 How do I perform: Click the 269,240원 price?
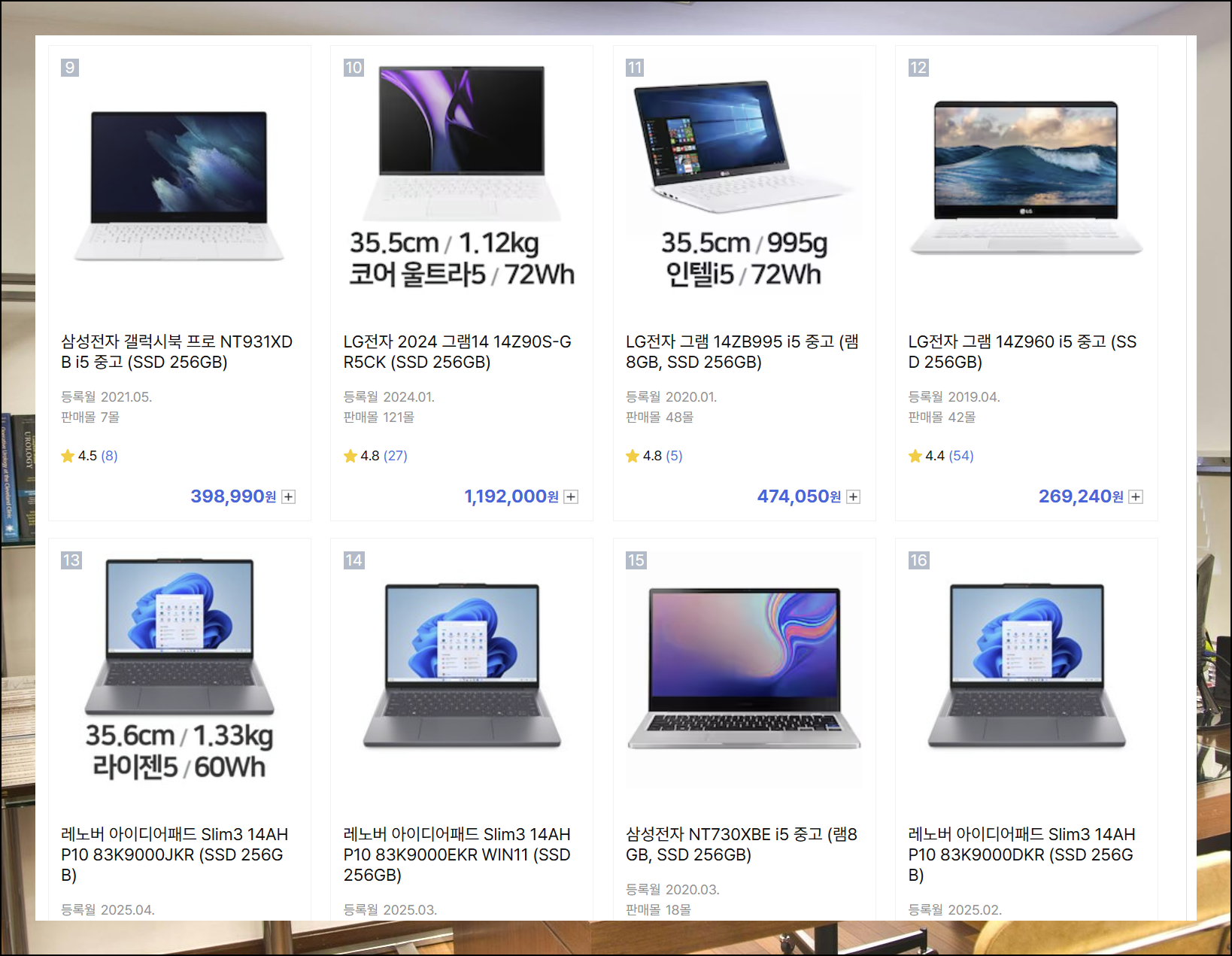1081,496
